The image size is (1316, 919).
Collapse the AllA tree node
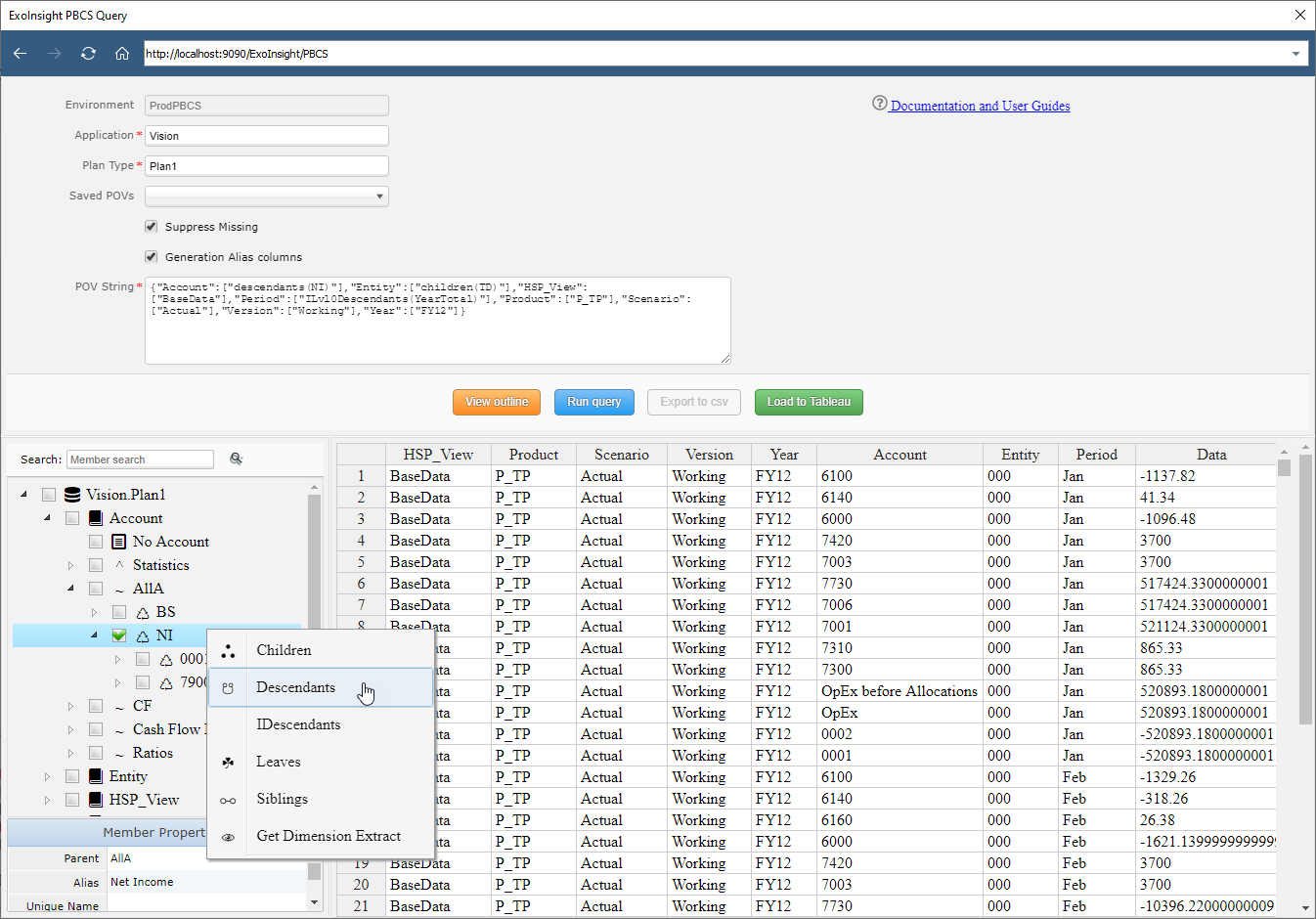(x=69, y=588)
